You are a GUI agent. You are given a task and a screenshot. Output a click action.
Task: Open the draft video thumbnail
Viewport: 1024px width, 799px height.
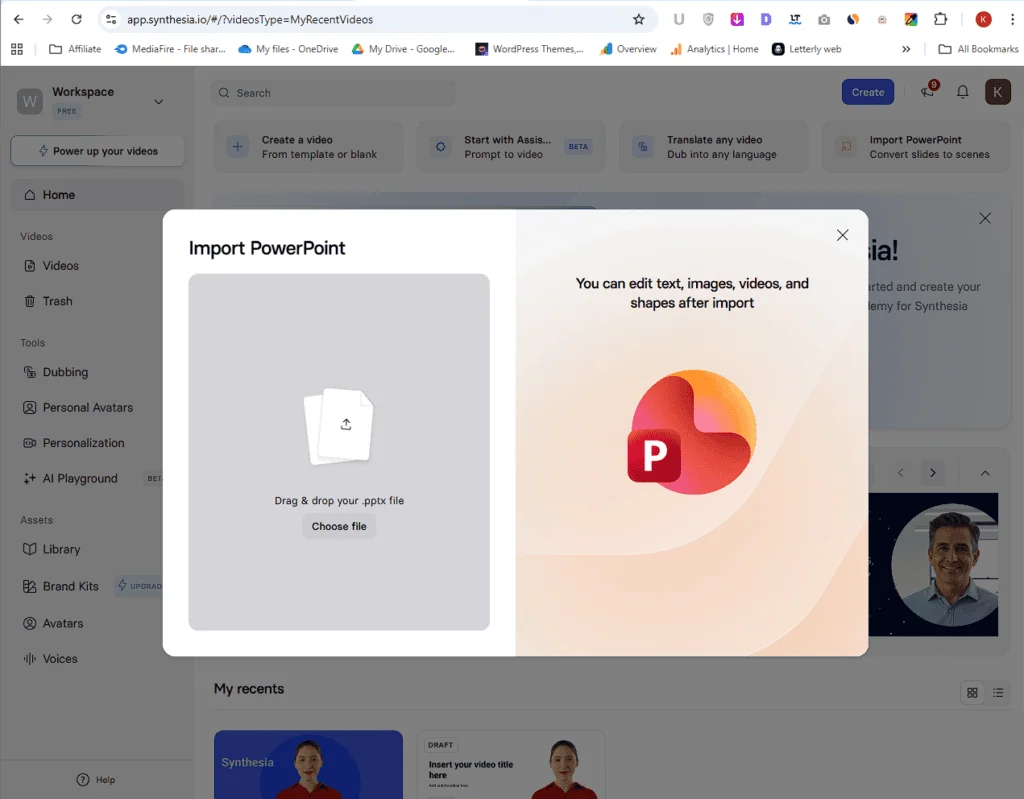point(511,764)
